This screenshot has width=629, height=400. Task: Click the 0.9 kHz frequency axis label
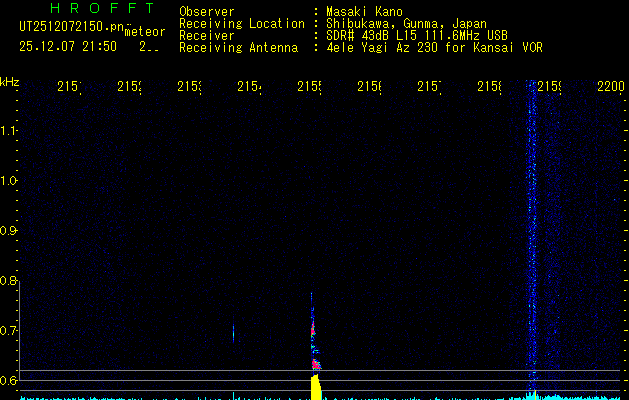(x=9, y=230)
